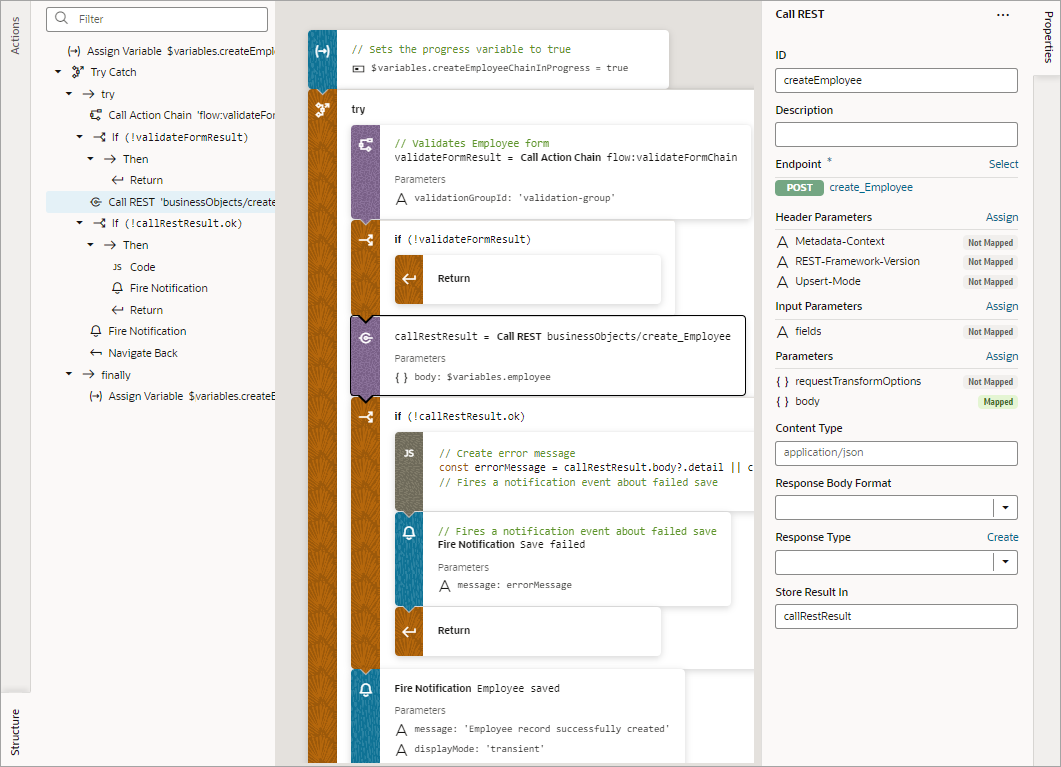Select Call REST businessObjects row in tree
This screenshot has height=767, width=1061.
160,202
